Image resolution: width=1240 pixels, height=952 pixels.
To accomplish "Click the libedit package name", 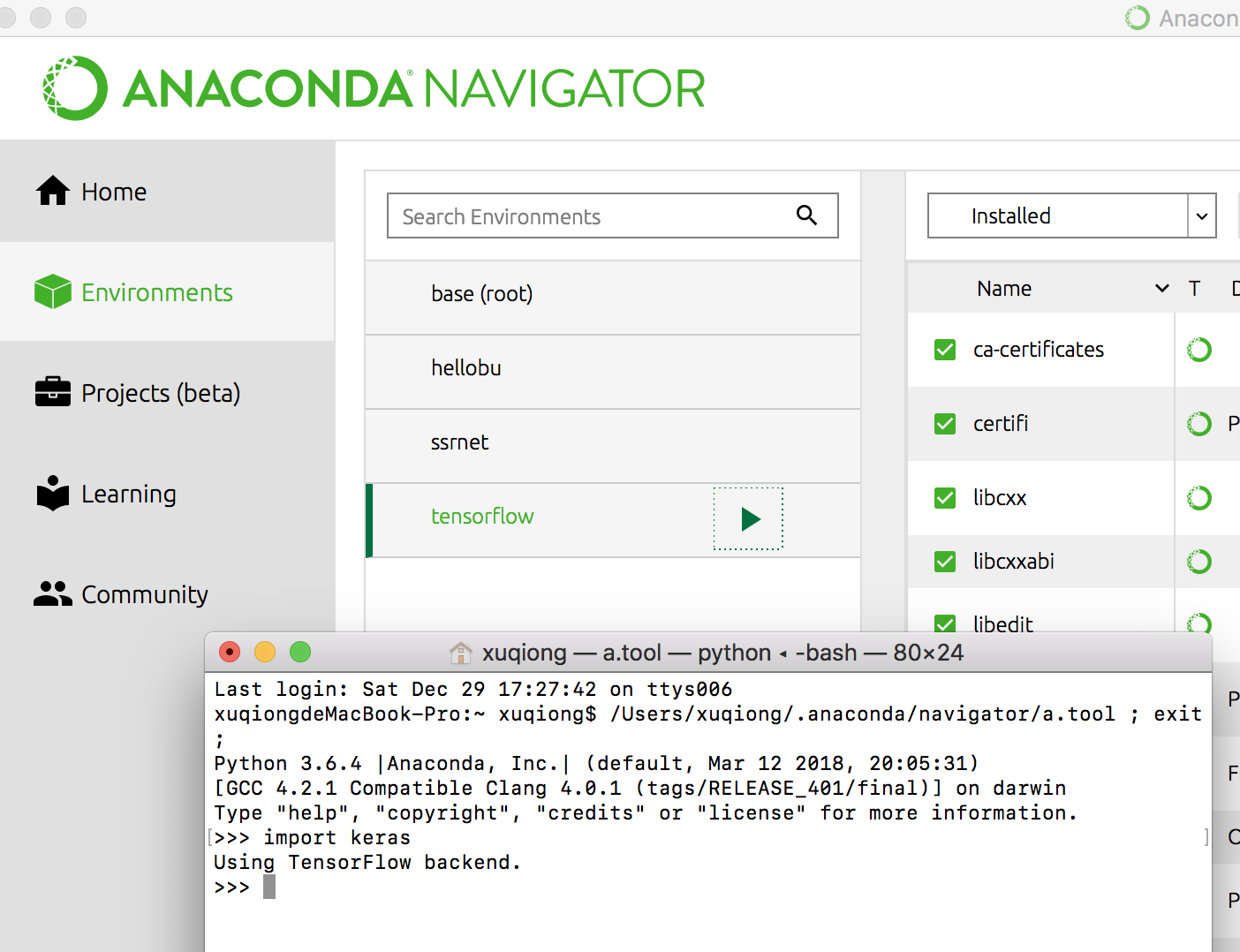I will [x=1003, y=623].
